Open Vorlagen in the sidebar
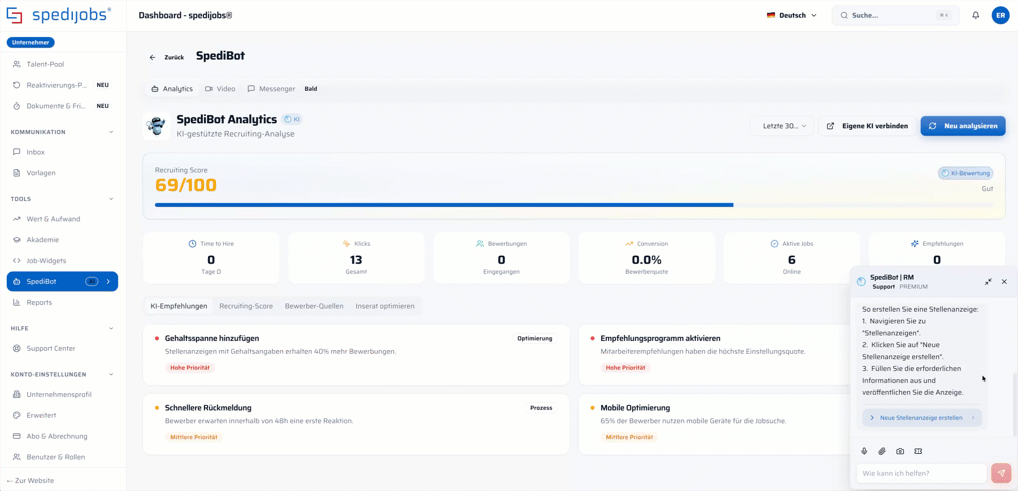The width and height of the screenshot is (1018, 491). pos(62,173)
